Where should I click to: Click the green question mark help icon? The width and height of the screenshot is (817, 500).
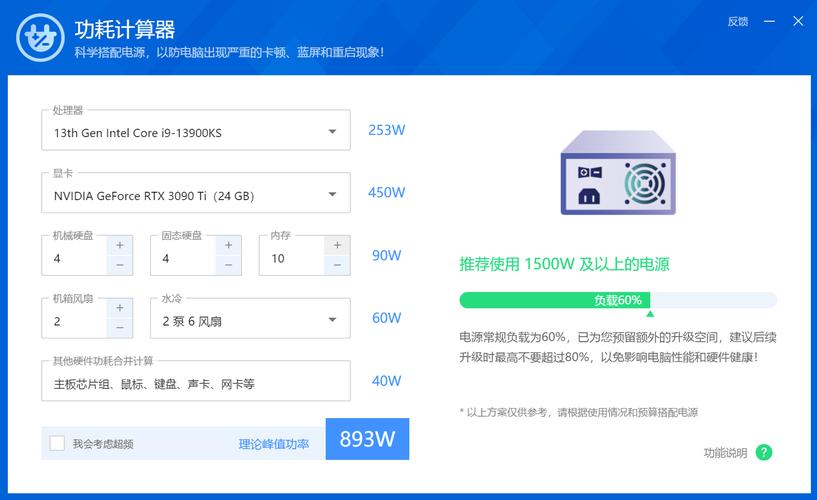pyautogui.click(x=764, y=452)
